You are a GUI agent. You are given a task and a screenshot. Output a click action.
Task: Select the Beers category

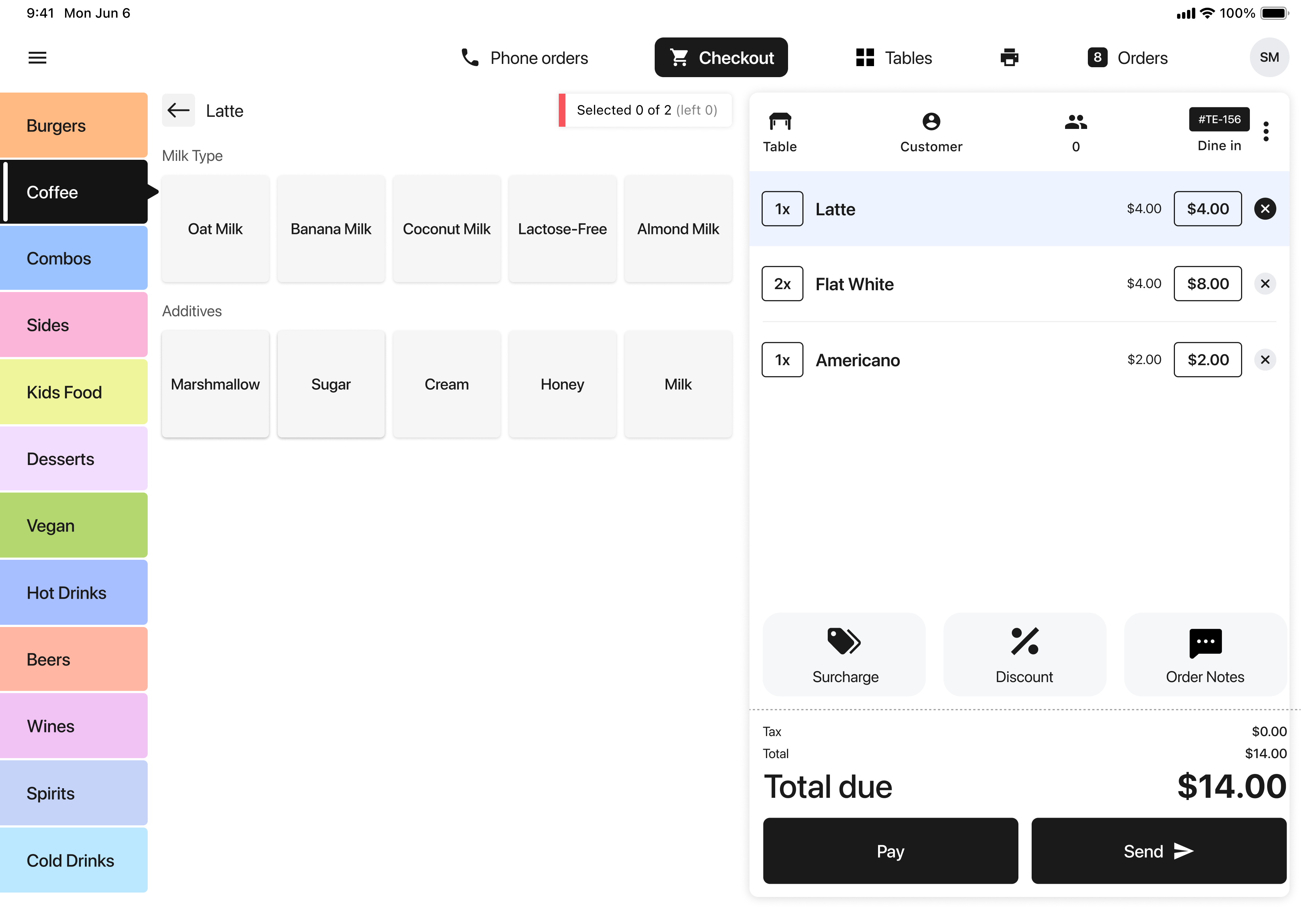coord(74,659)
